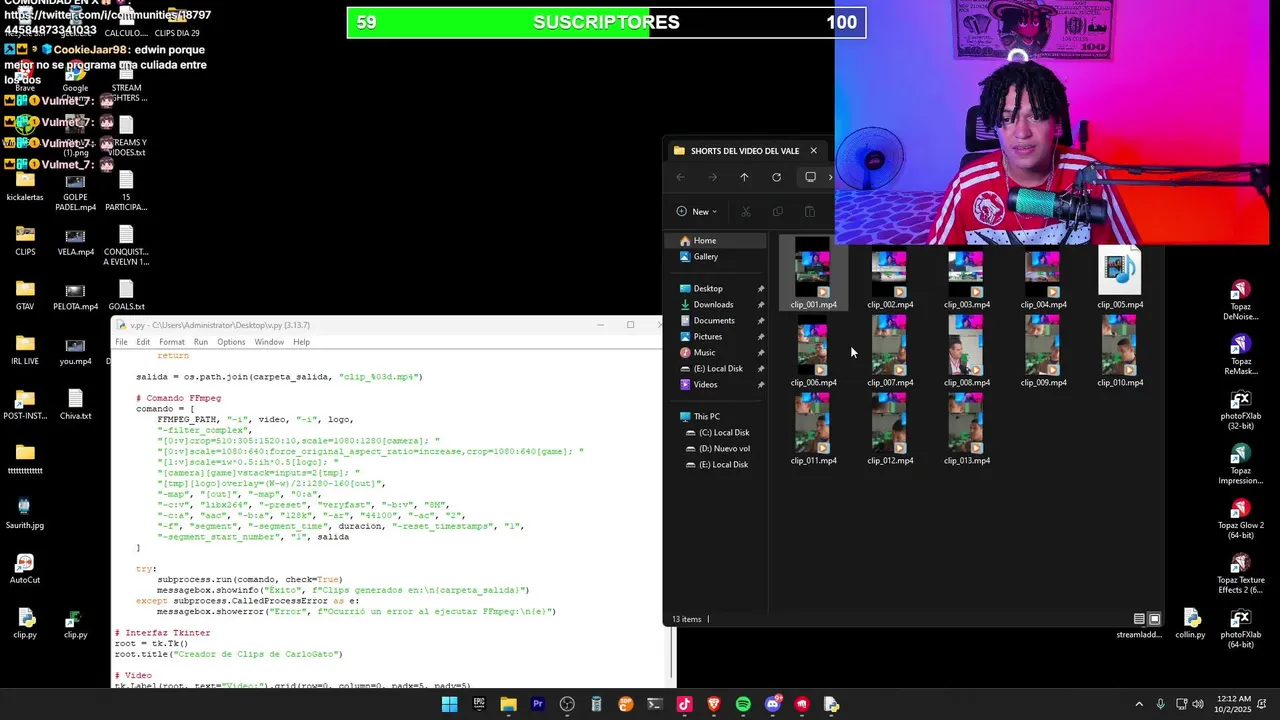Select the GOALS.txt desktop file
The height and width of the screenshot is (720, 1280).
[x=126, y=295]
